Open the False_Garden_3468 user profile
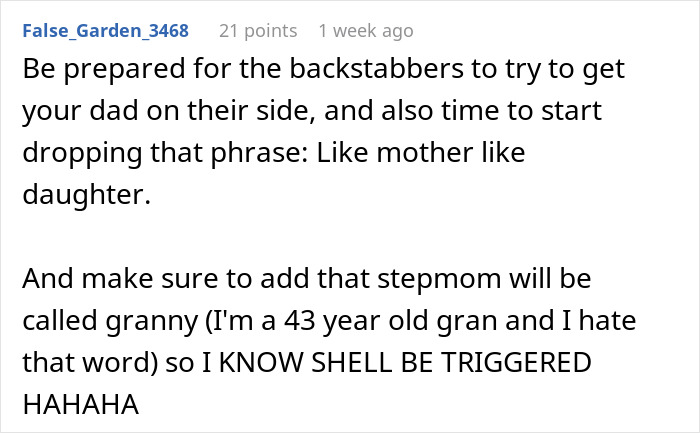 pyautogui.click(x=104, y=30)
